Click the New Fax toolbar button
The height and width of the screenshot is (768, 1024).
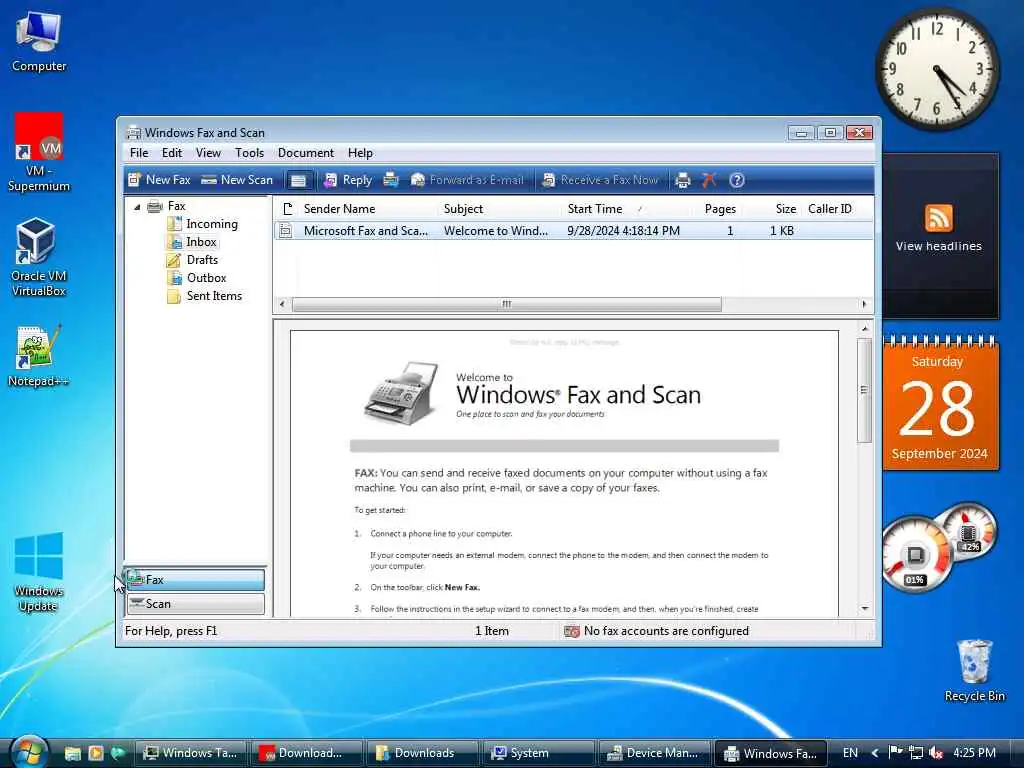pos(159,180)
